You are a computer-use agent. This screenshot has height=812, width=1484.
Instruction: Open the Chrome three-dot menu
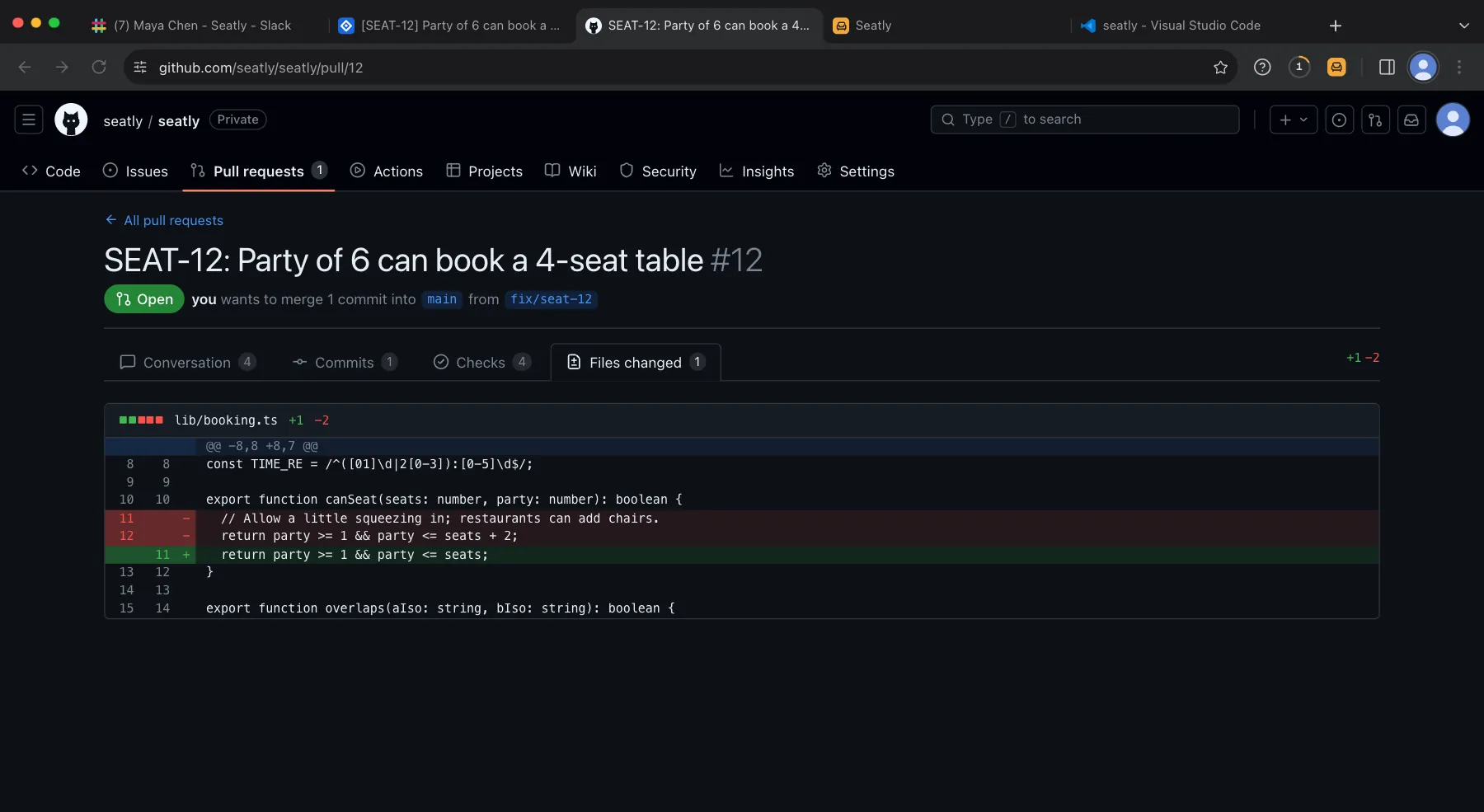click(x=1459, y=68)
